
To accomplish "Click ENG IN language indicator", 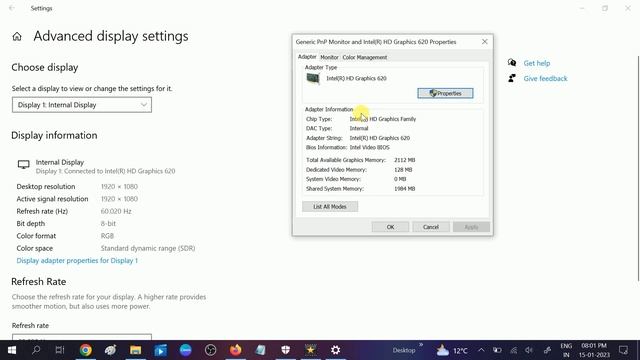I will [x=566, y=350].
